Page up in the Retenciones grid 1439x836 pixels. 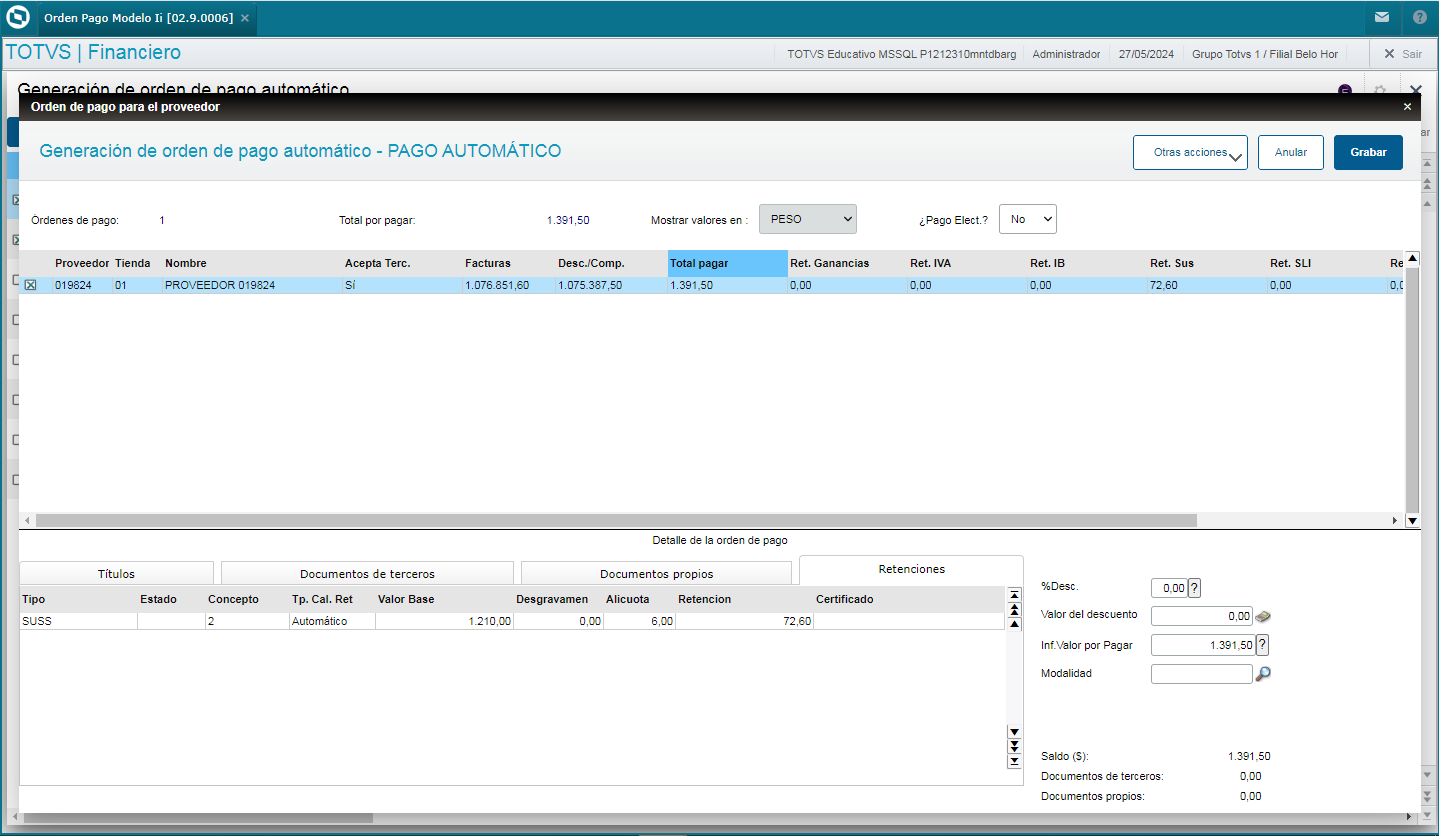(1014, 608)
